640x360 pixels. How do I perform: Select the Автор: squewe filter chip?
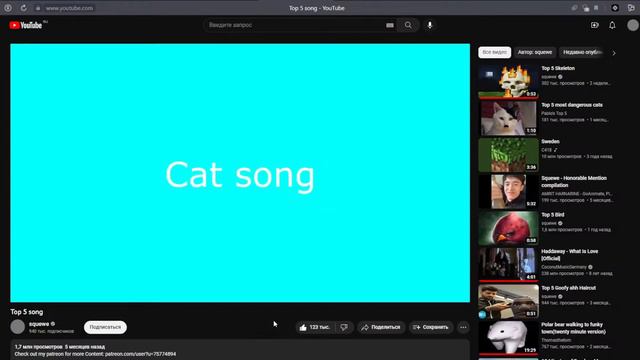pos(535,52)
